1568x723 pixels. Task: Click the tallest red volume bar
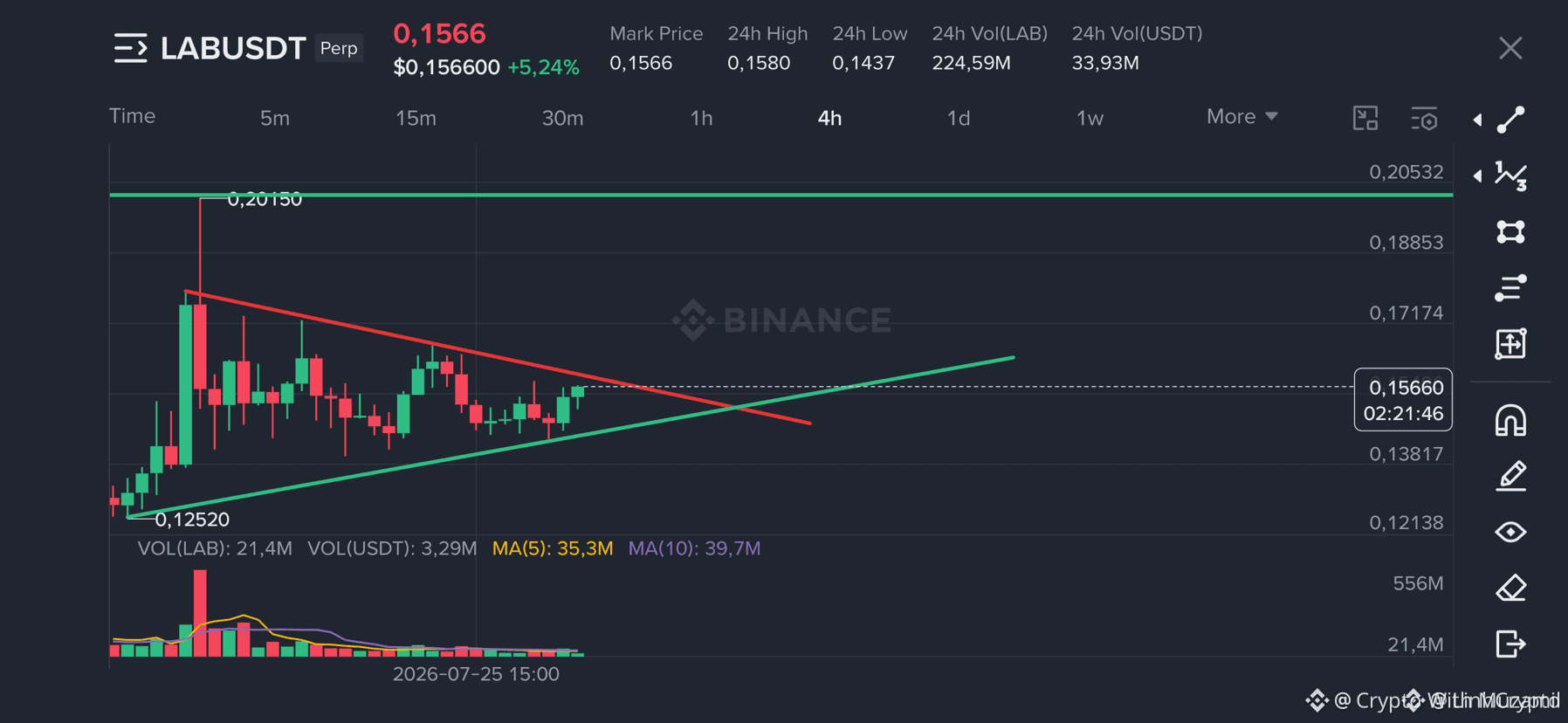click(x=200, y=613)
